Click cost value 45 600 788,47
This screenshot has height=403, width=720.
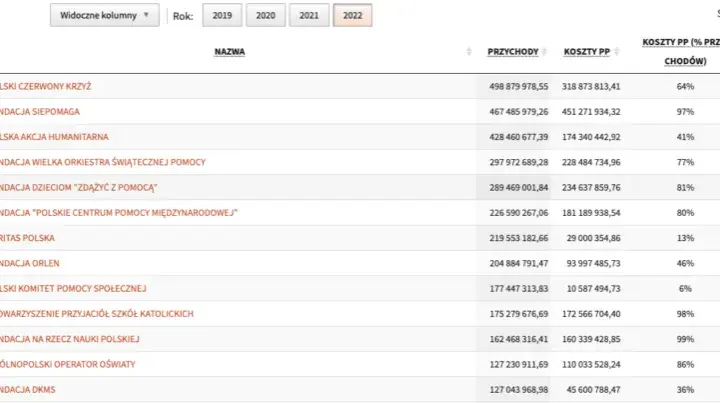[593, 389]
